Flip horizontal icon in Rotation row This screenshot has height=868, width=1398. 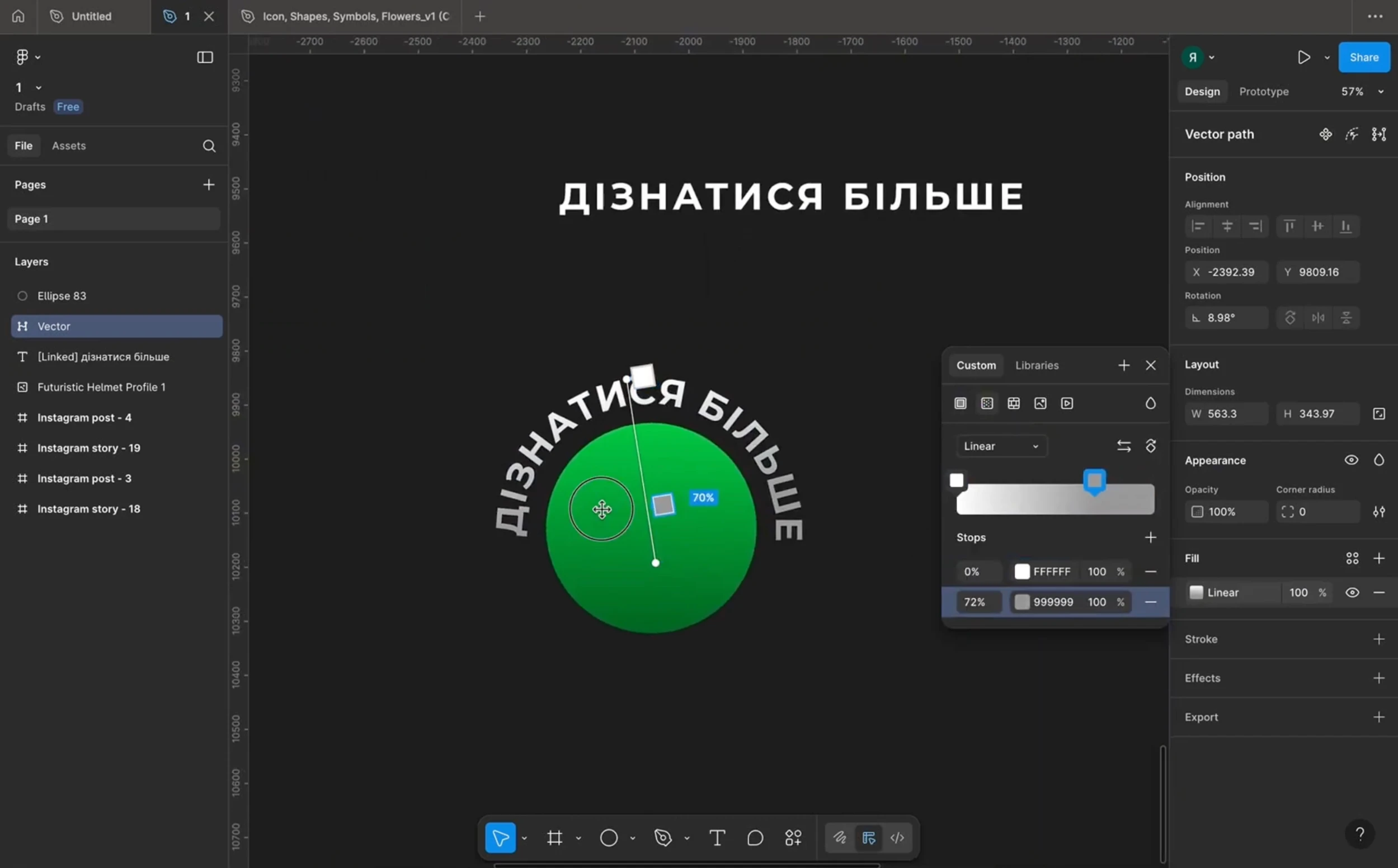coord(1318,318)
